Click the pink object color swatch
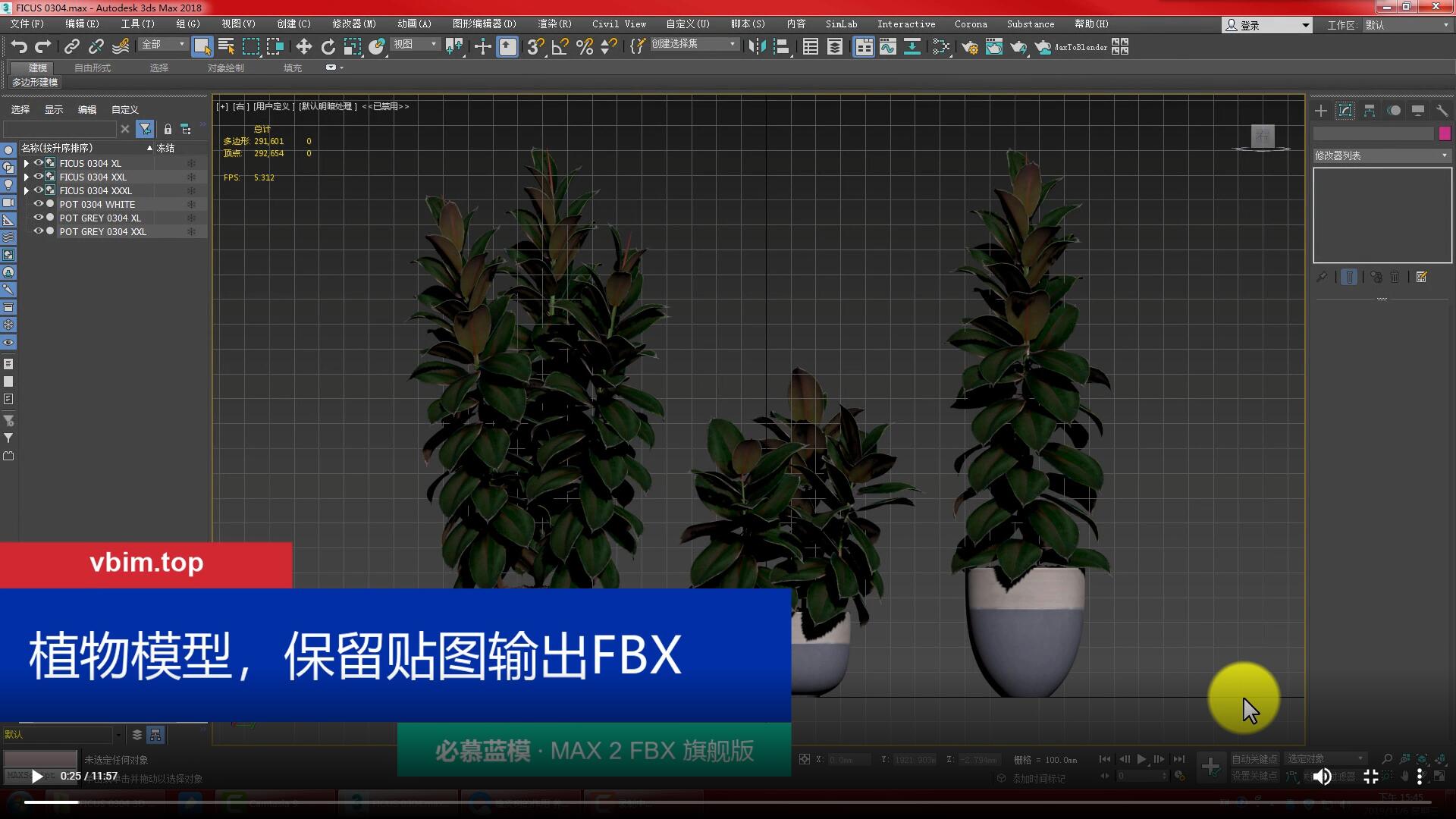The image size is (1456, 819). pyautogui.click(x=1445, y=133)
